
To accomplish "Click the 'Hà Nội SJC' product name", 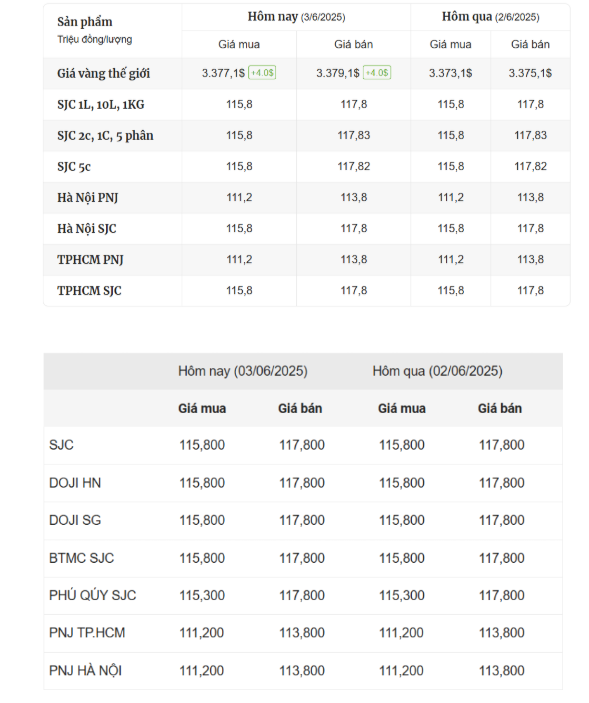I will (87, 229).
